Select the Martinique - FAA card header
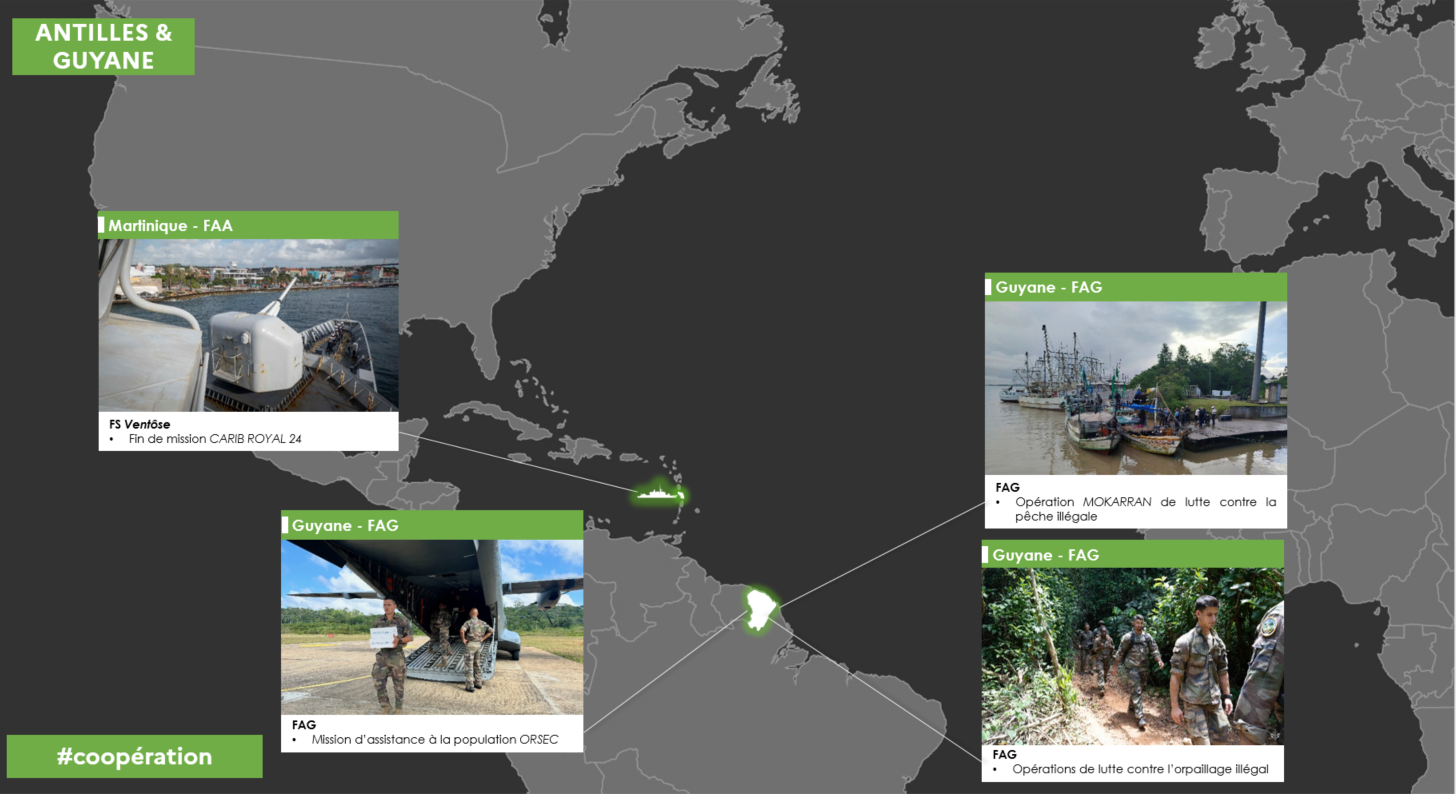 point(248,225)
